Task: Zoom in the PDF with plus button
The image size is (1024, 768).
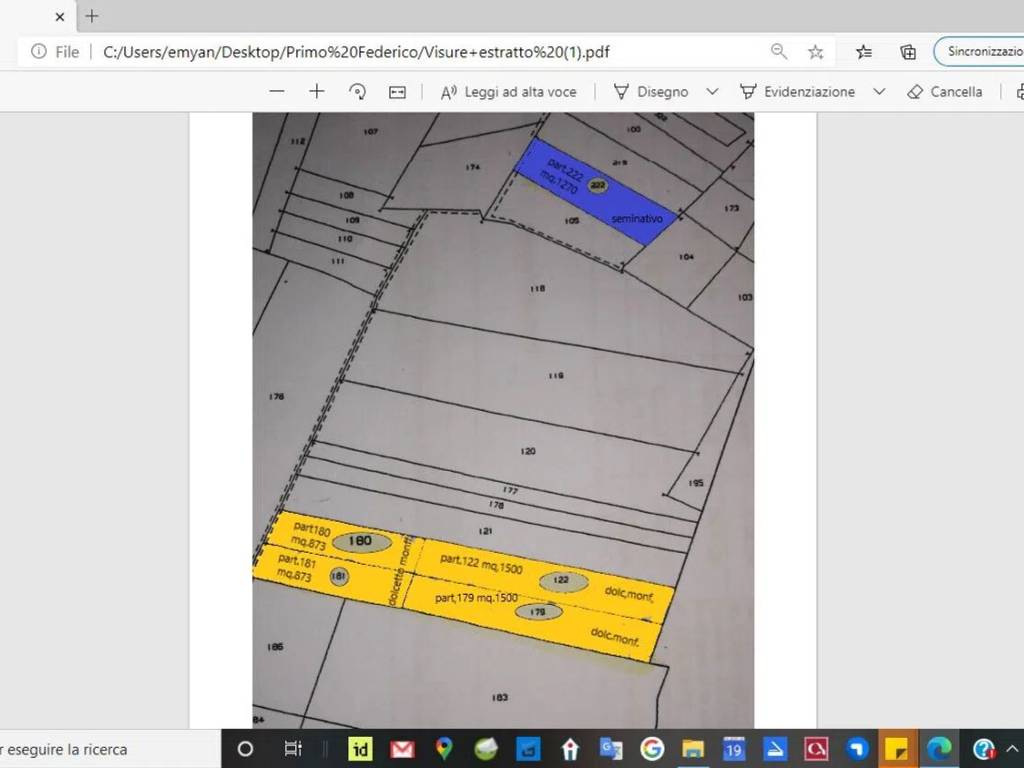Action: [317, 91]
